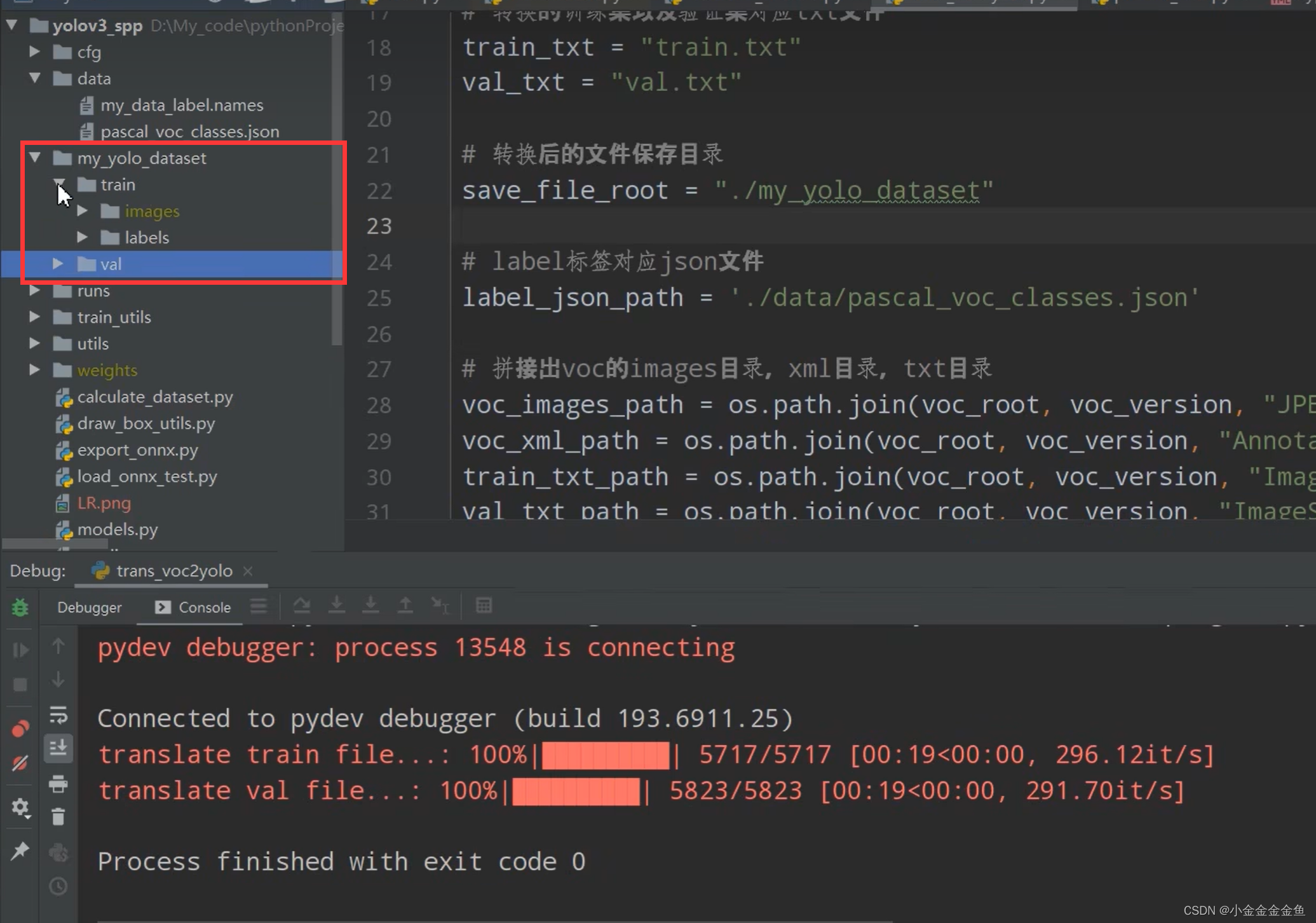1316x923 pixels.
Task: Click "./my_yolo_dataset" string on line 22
Action: click(x=854, y=190)
